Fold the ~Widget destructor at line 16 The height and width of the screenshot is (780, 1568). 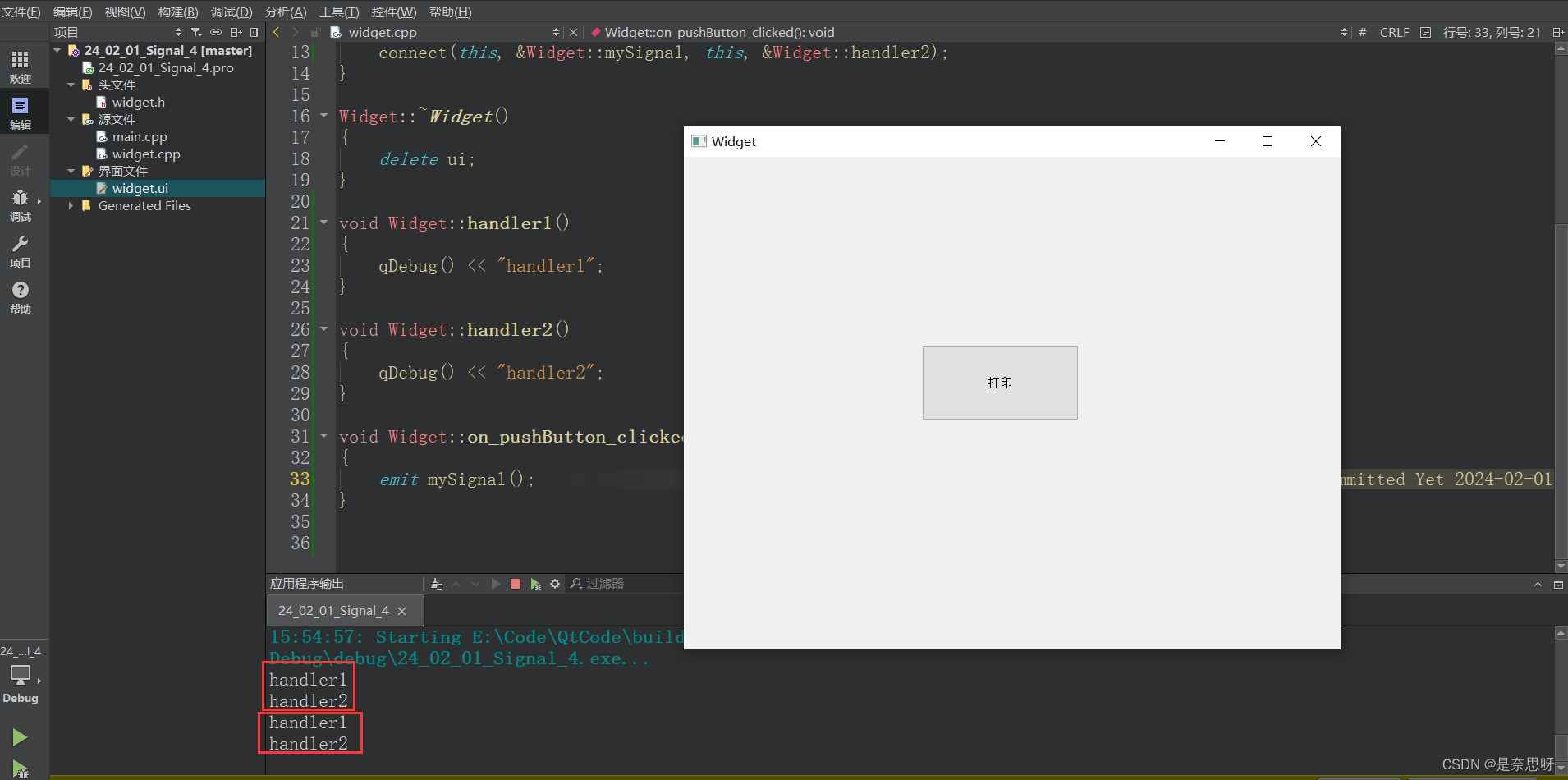tap(323, 116)
